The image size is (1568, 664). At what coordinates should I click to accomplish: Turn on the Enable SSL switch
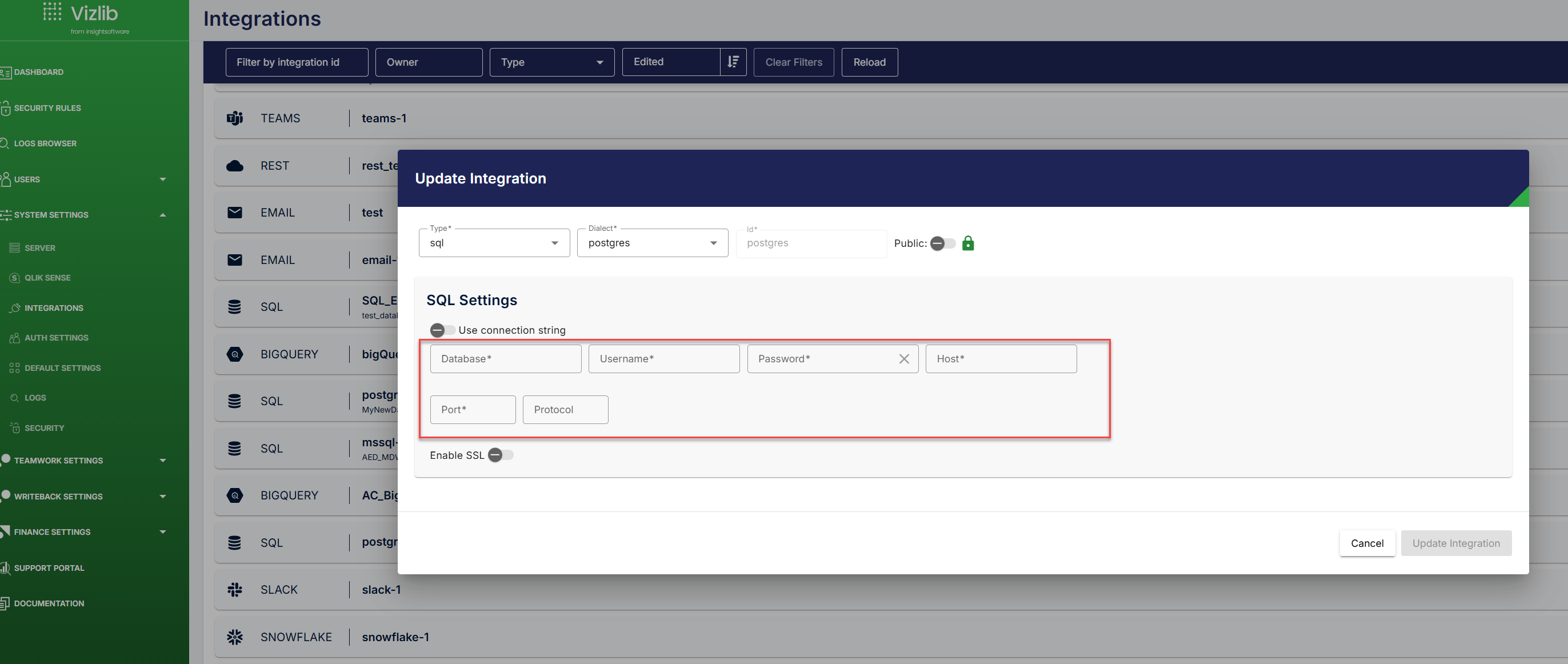501,455
